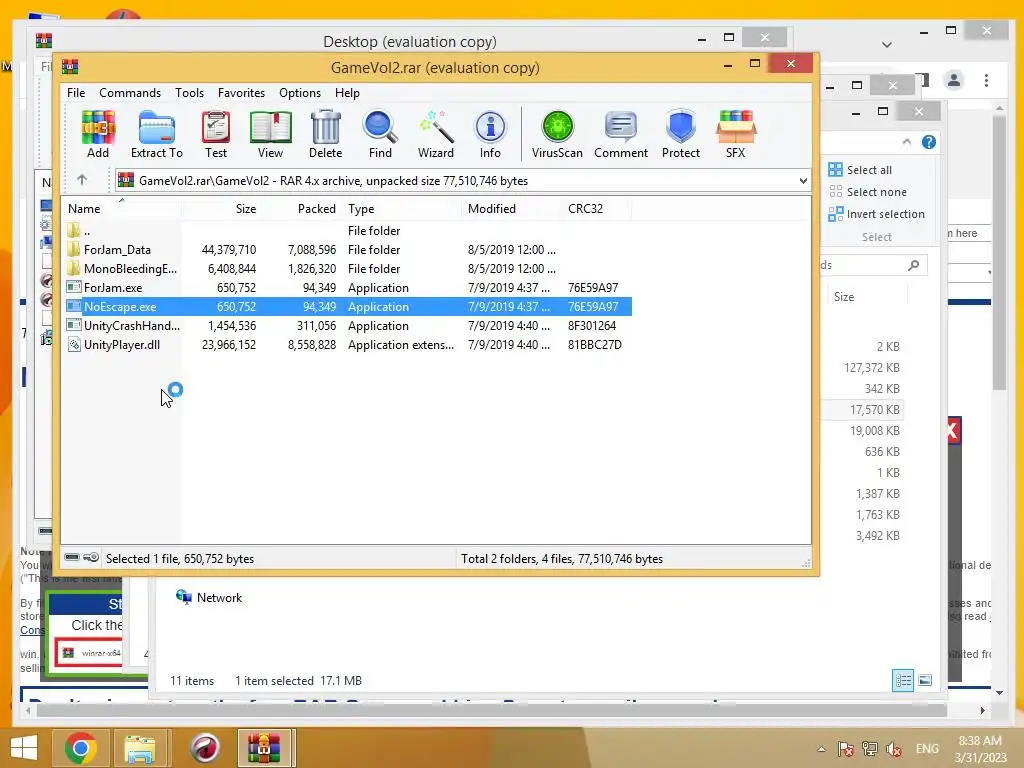Click the Type column header
Viewport: 1024px width, 768px height.
(402, 209)
